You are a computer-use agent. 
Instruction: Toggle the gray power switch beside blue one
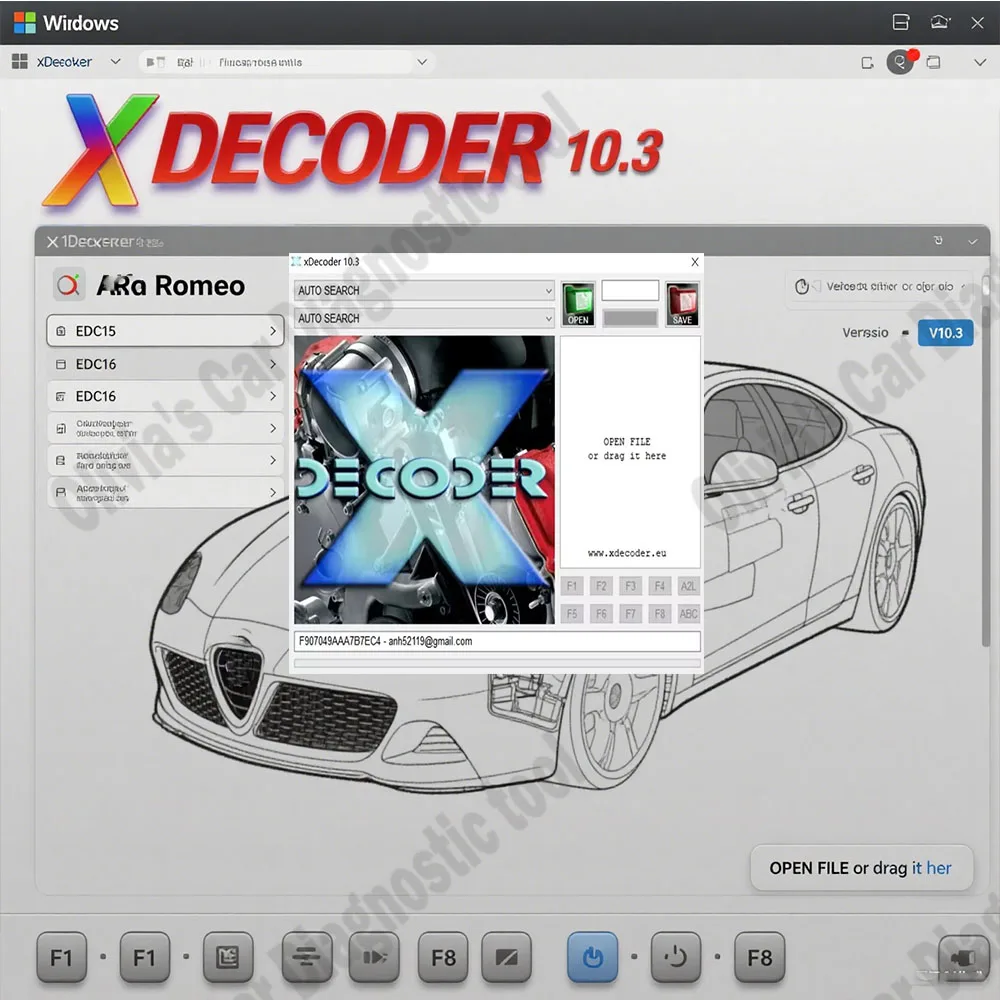click(x=676, y=957)
